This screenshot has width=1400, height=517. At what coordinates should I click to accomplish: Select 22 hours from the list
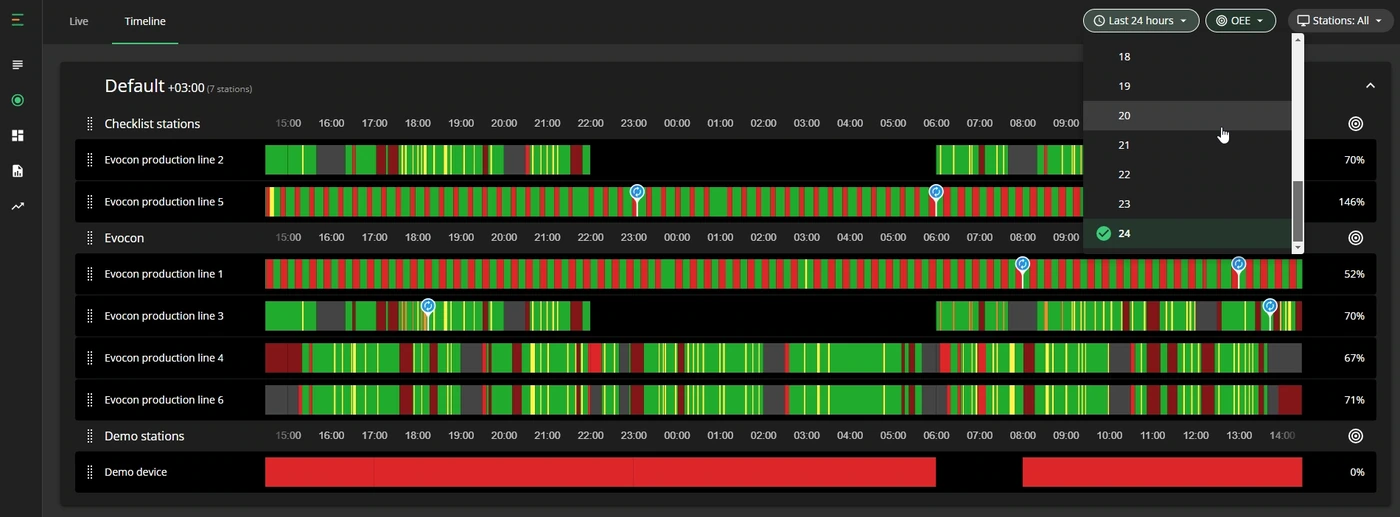[x=1187, y=174]
